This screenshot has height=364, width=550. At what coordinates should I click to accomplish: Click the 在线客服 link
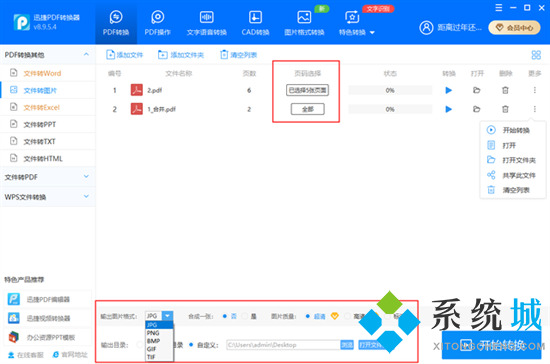tap(26, 355)
